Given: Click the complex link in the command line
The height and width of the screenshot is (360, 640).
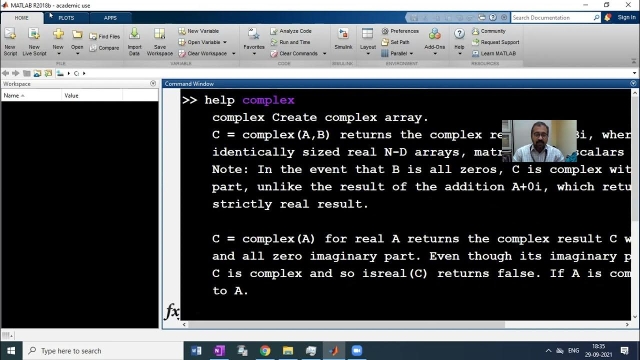Looking at the screenshot, I should pyautogui.click(x=268, y=100).
